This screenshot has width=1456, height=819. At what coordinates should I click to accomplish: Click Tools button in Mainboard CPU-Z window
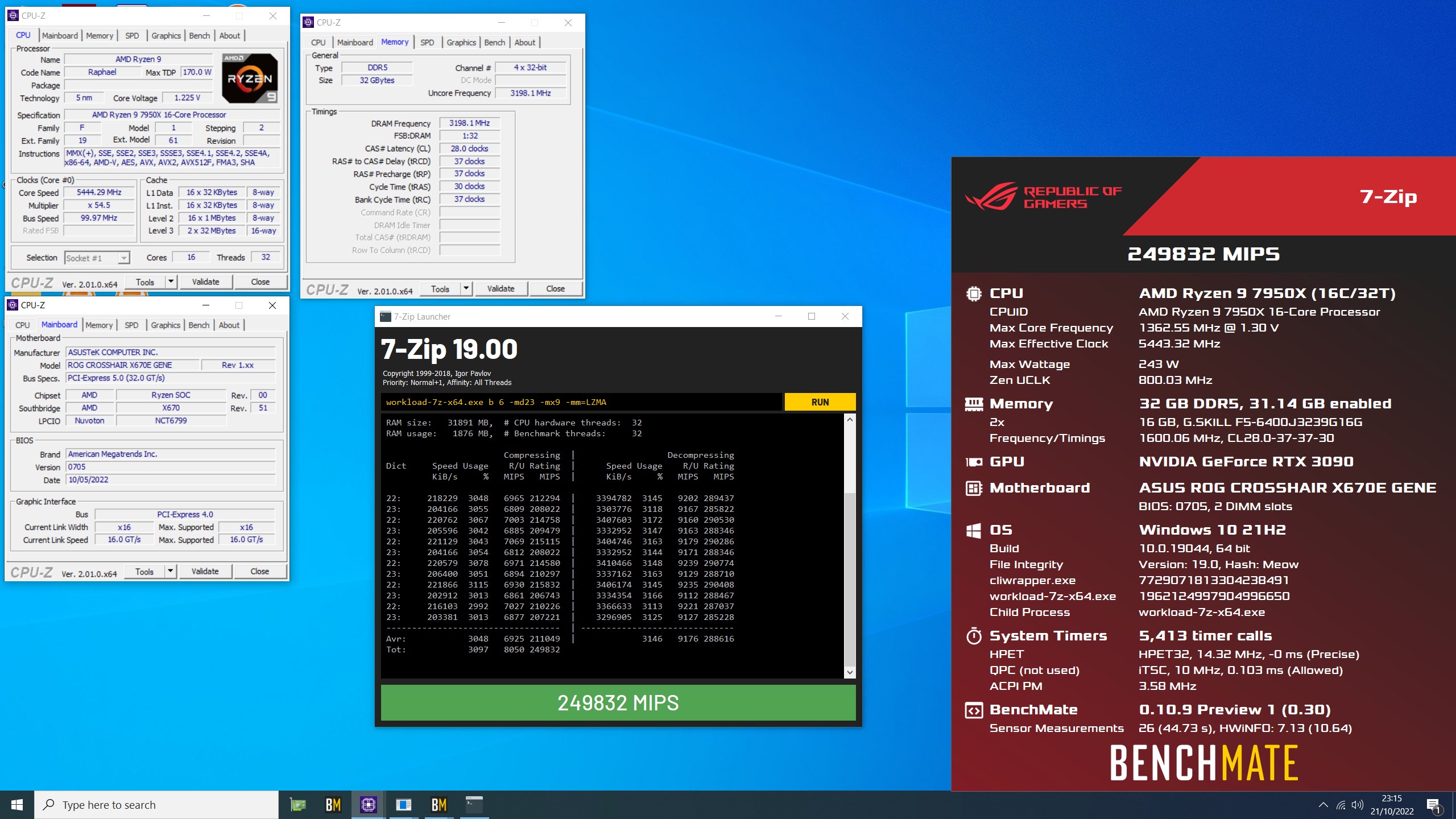pyautogui.click(x=144, y=572)
